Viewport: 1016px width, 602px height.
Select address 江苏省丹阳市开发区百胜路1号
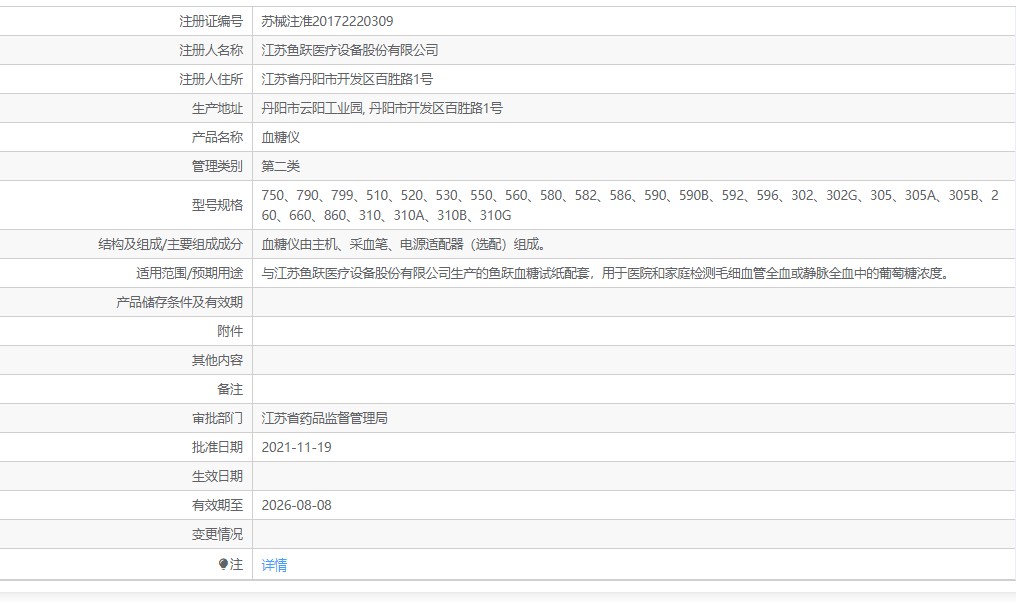(347, 80)
